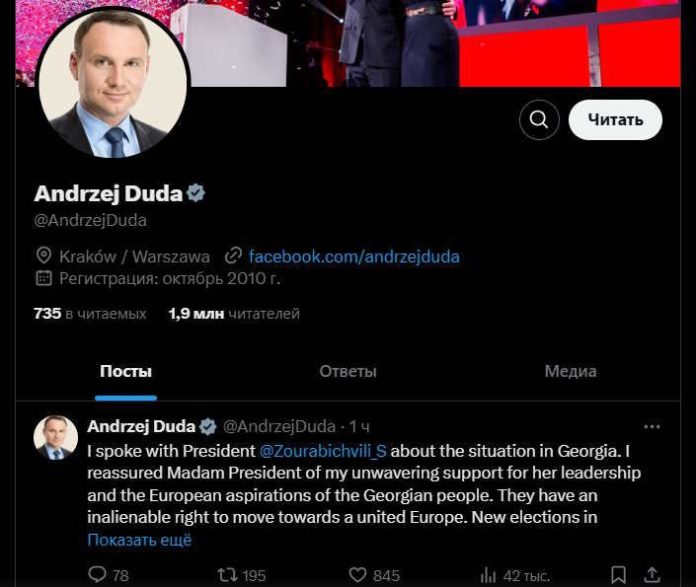Open 1,9 млн читателей followers list
Image resolution: width=696 pixels, height=587 pixels.
[x=234, y=313]
